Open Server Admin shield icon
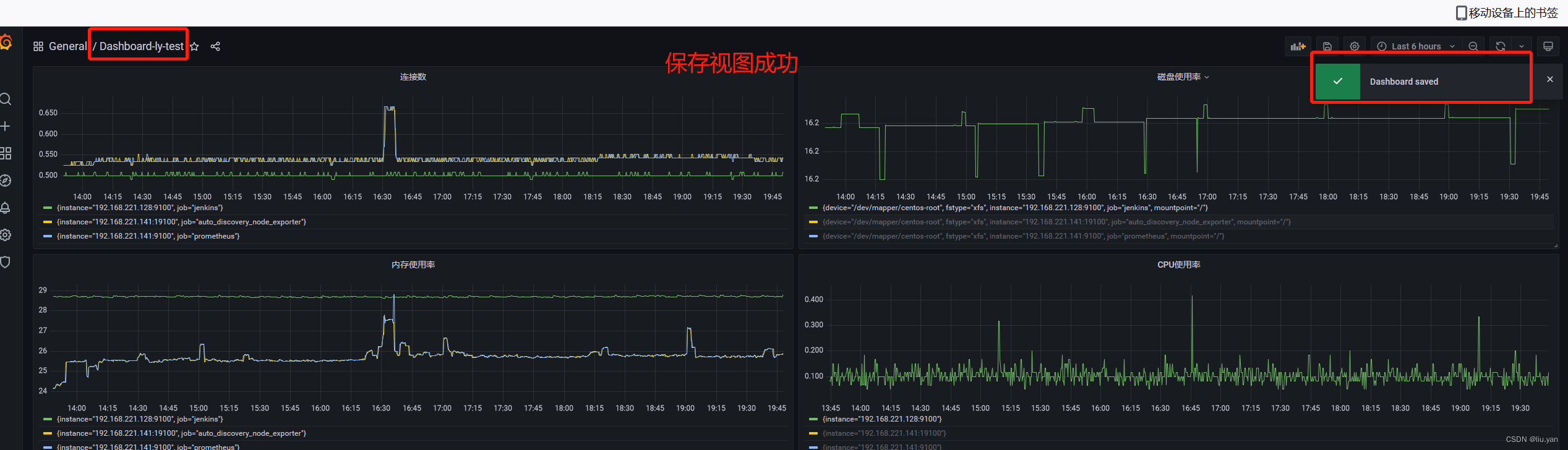The height and width of the screenshot is (450, 1568). pyautogui.click(x=6, y=262)
